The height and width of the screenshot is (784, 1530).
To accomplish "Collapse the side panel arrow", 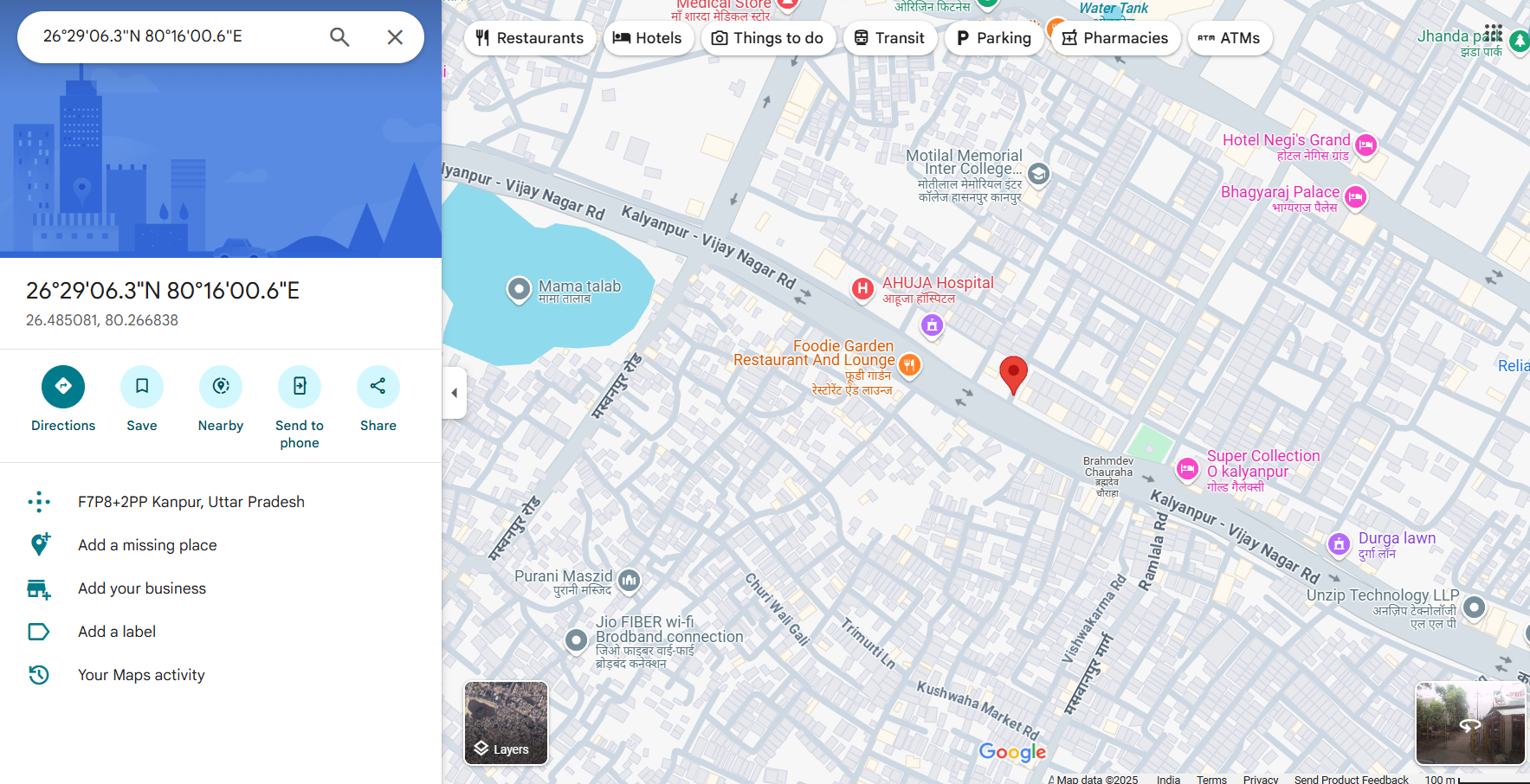I will [x=455, y=393].
